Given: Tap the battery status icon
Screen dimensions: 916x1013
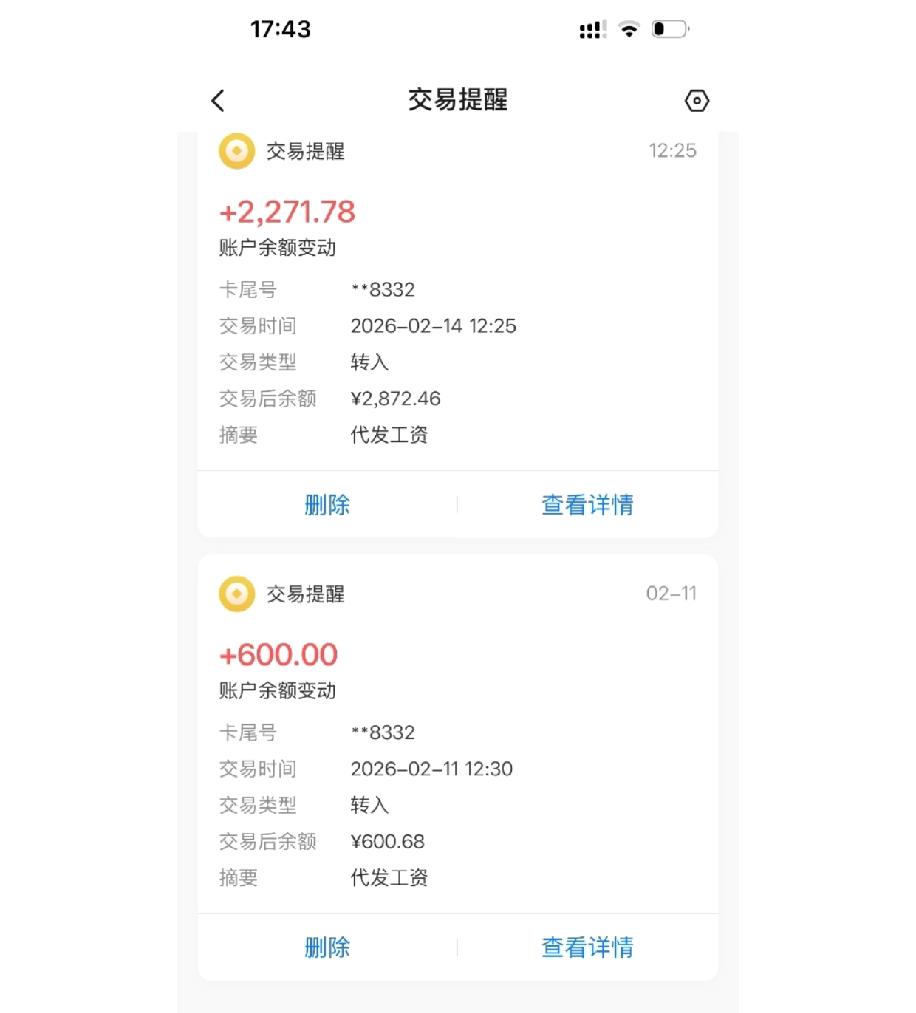Looking at the screenshot, I should point(670,29).
